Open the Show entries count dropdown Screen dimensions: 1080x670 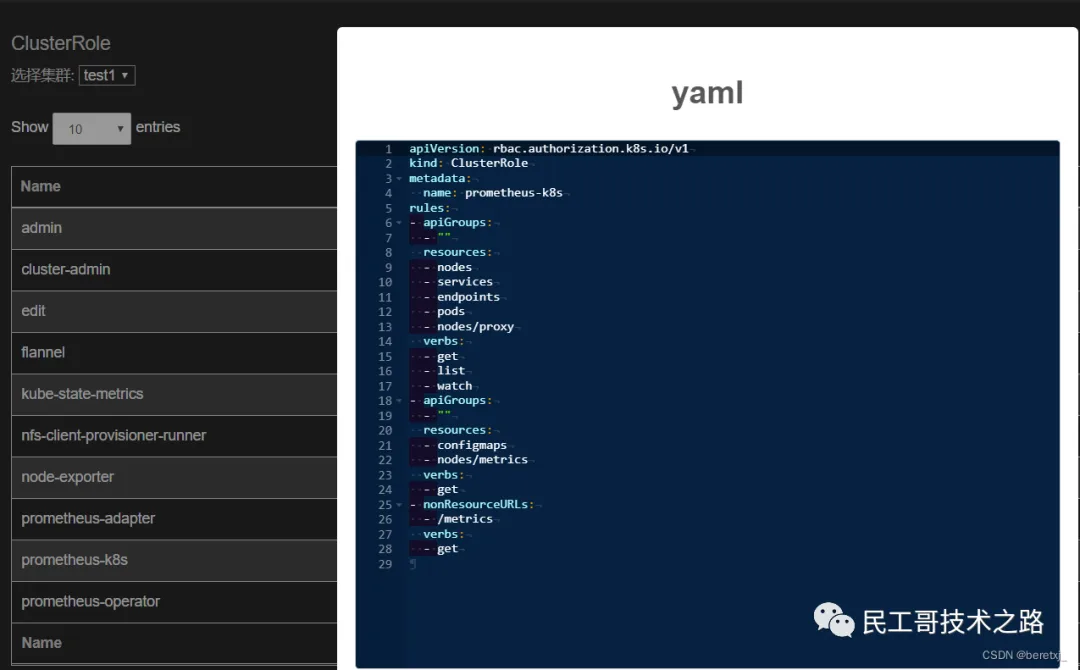92,129
